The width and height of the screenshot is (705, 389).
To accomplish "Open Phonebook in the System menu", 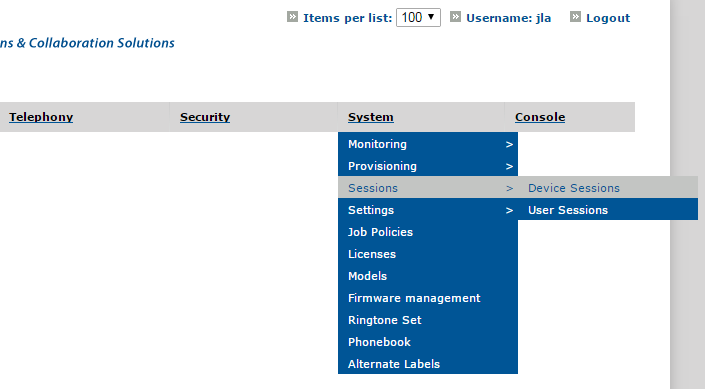I will pyautogui.click(x=428, y=342).
